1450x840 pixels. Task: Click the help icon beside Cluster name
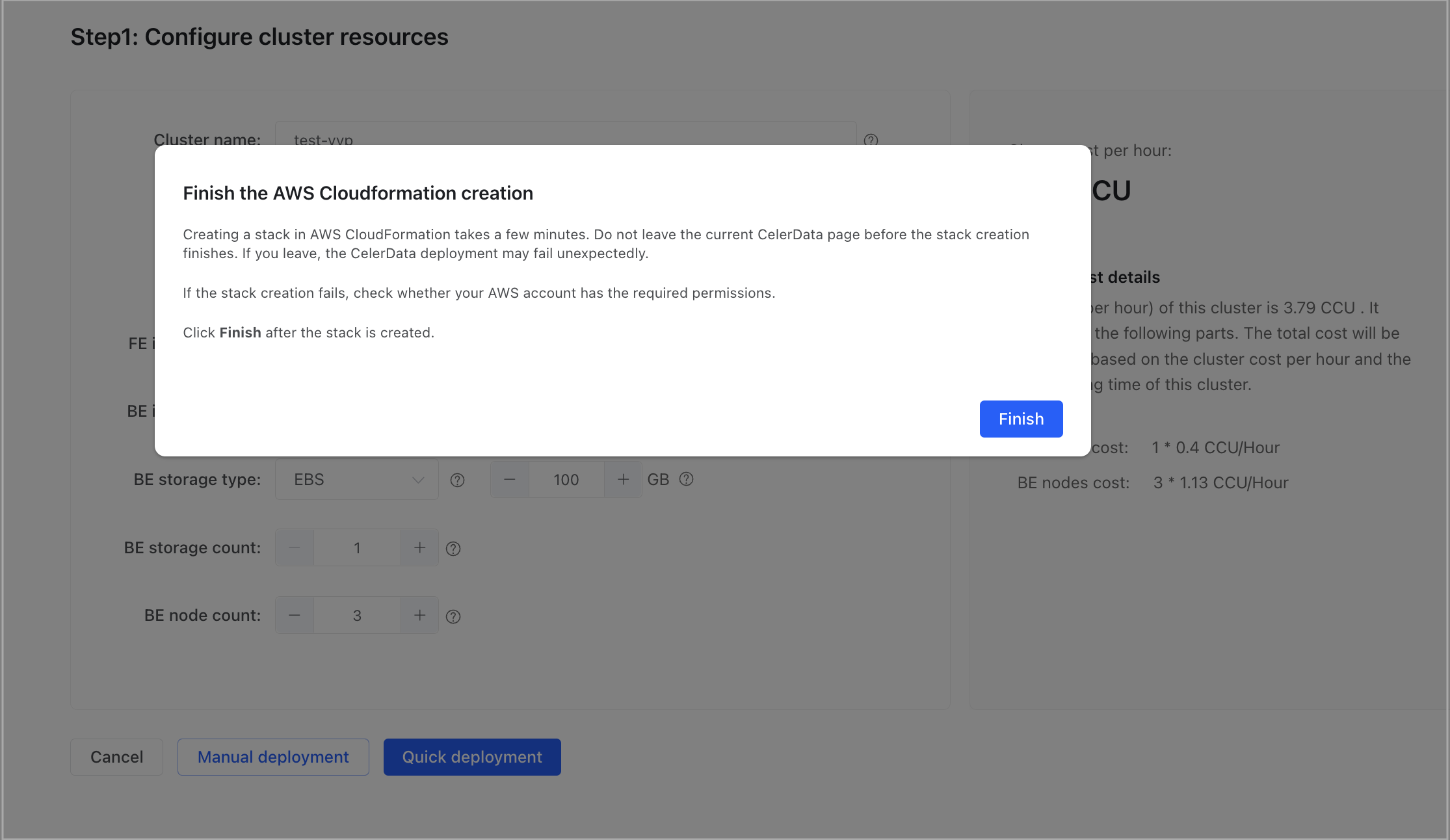point(871,140)
